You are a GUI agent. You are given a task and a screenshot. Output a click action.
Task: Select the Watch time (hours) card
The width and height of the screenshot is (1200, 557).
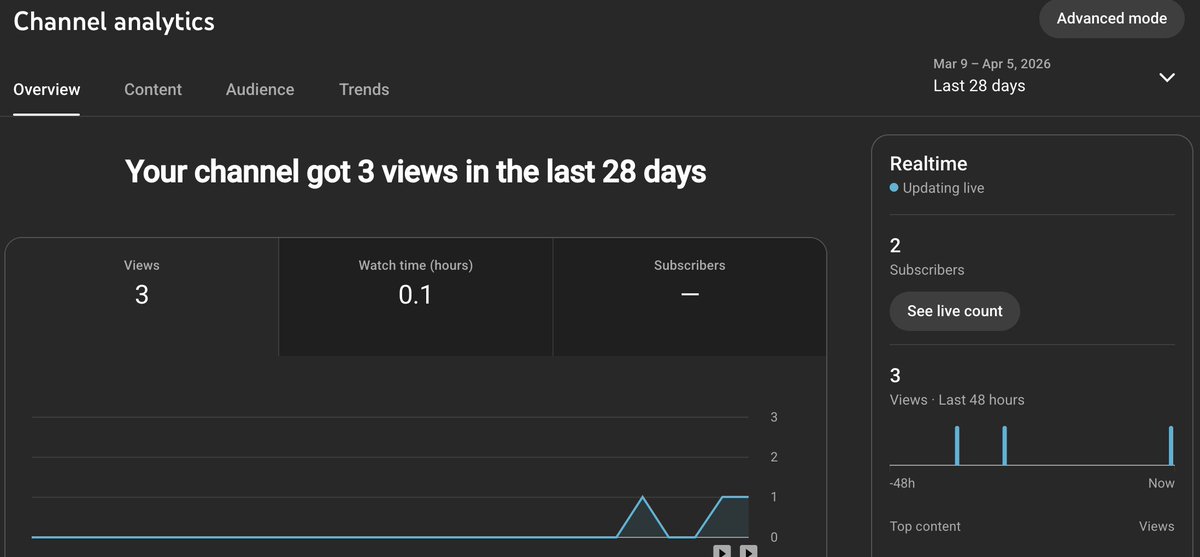[x=416, y=297]
